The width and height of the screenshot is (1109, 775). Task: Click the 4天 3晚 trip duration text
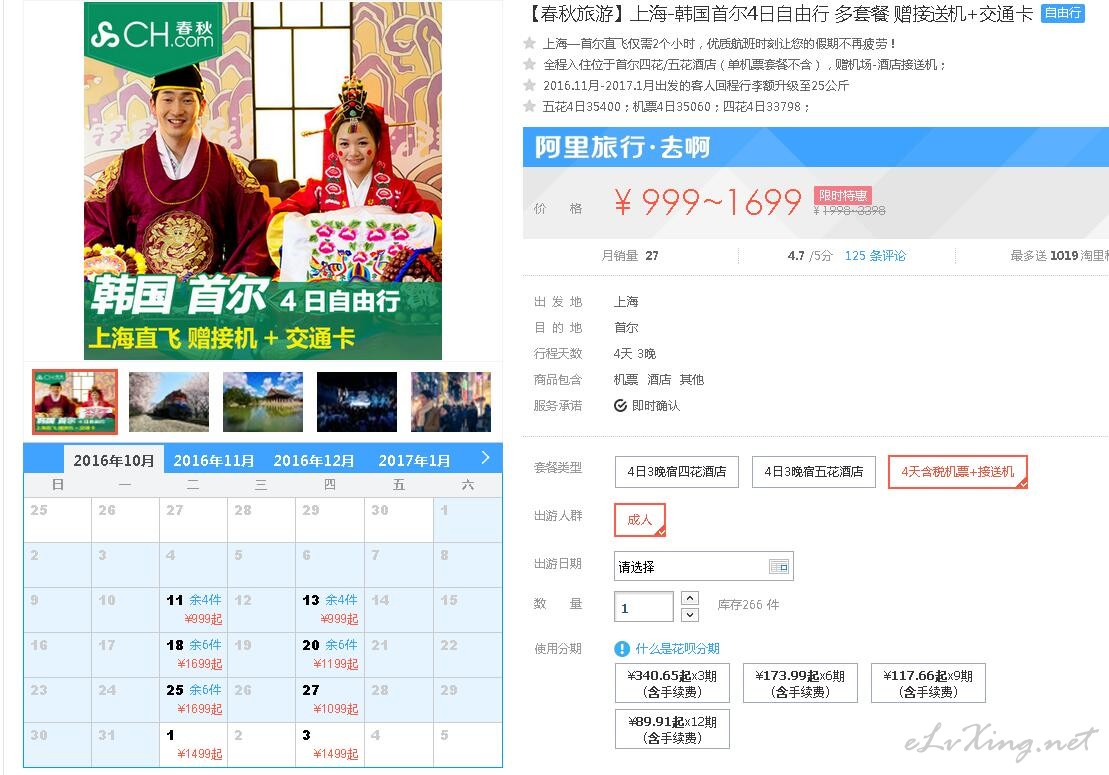634,354
